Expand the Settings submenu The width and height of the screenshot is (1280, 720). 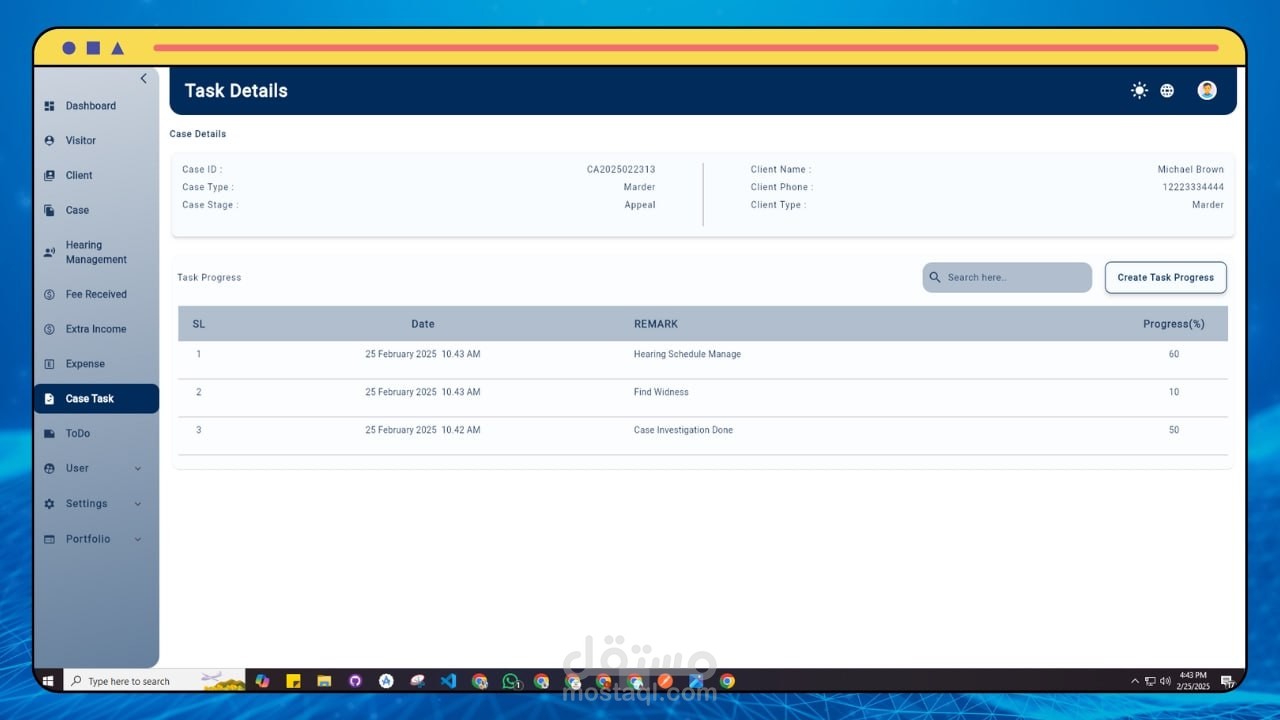click(x=138, y=504)
